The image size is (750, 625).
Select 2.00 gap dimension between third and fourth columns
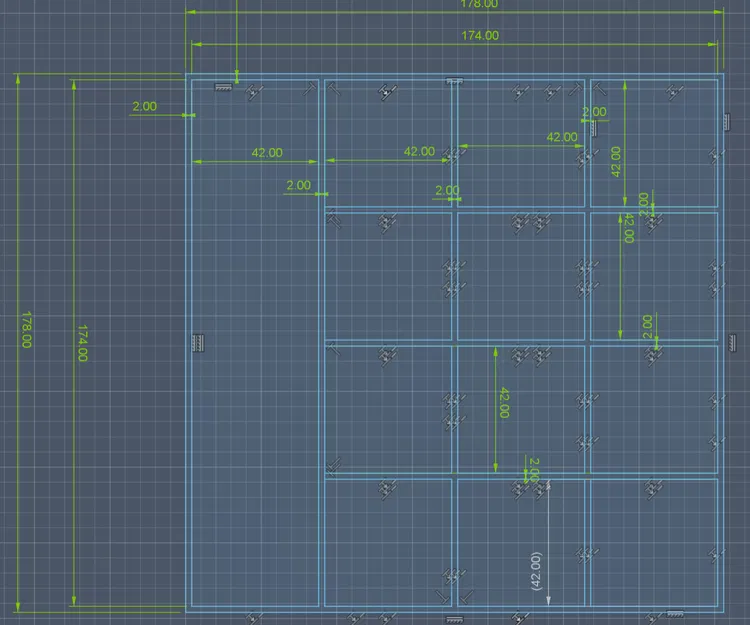pos(594,112)
